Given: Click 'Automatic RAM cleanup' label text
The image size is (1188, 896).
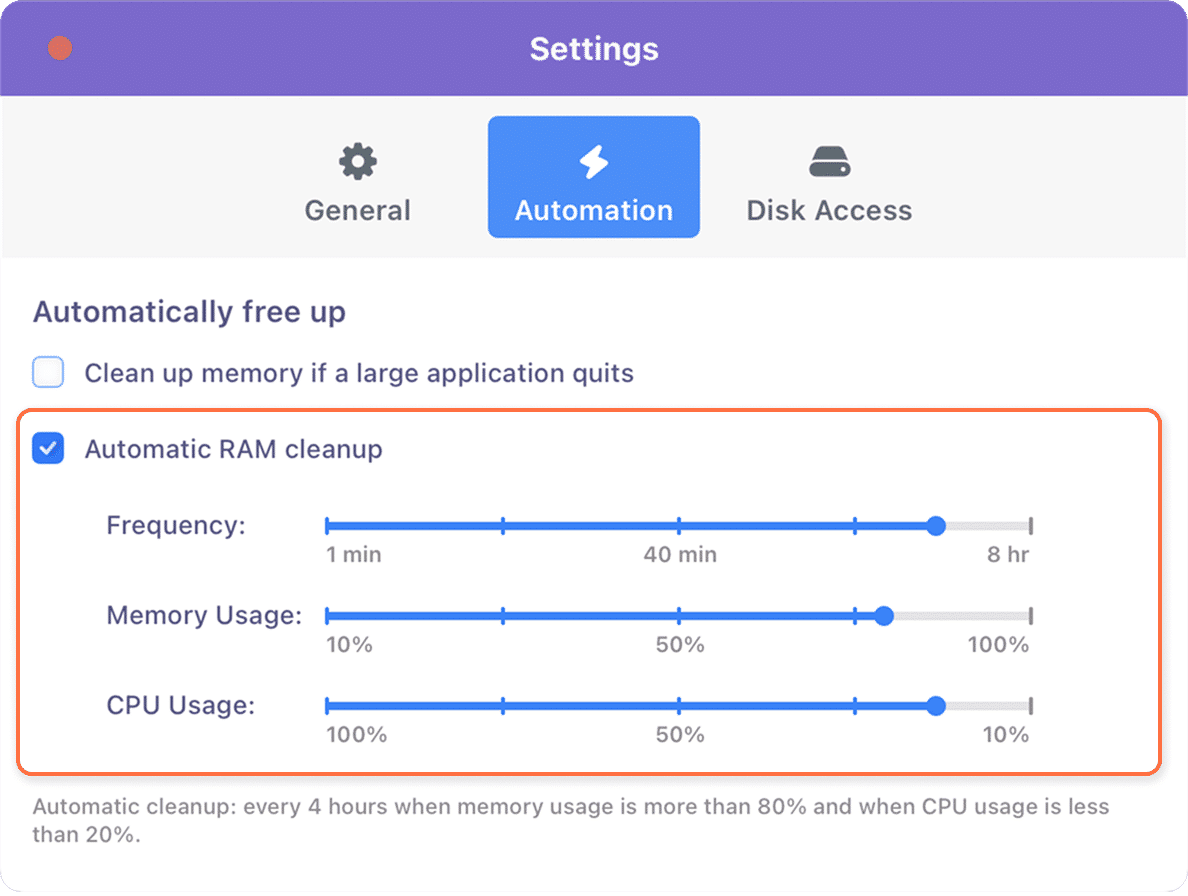Looking at the screenshot, I should coord(233,449).
